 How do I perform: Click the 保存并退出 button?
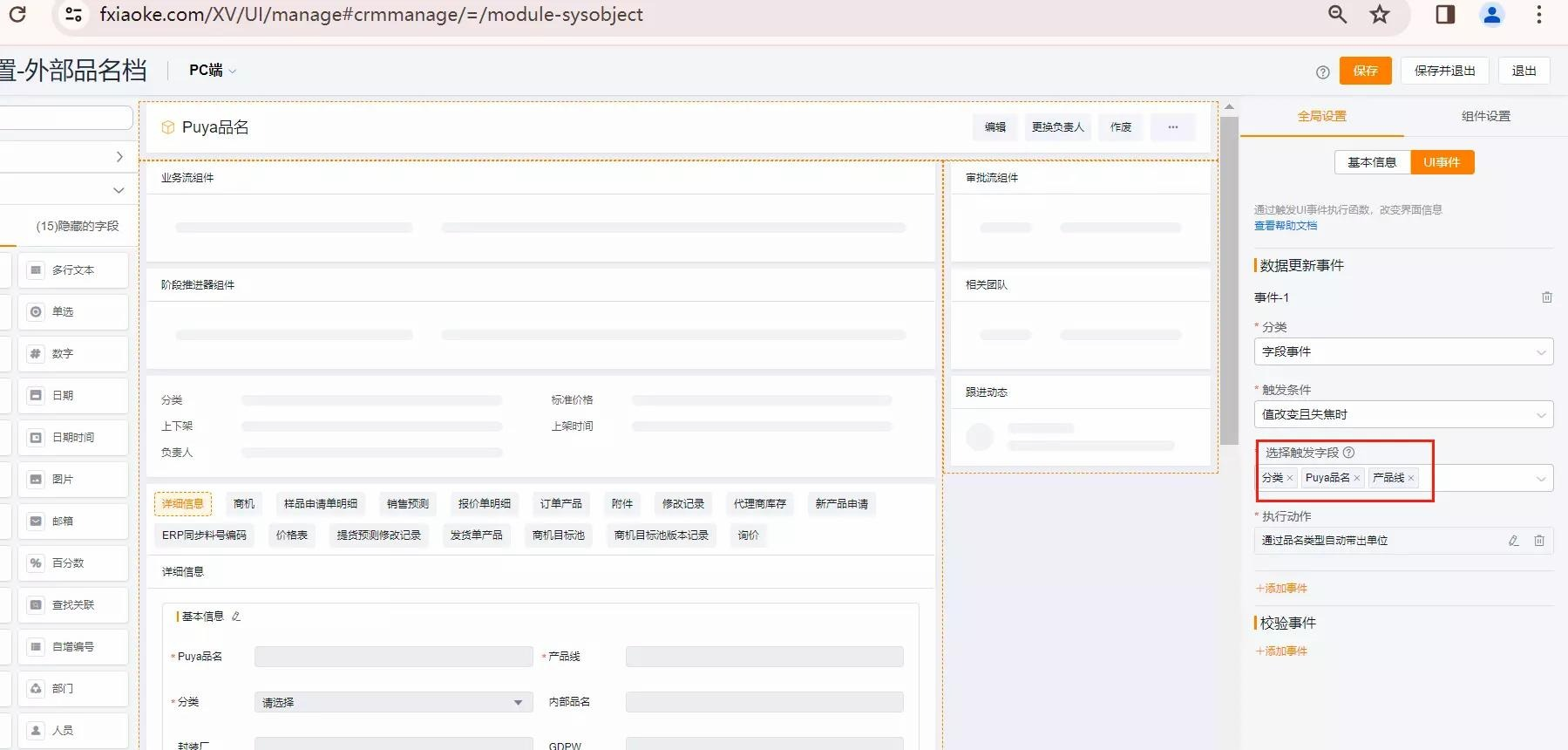tap(1445, 71)
